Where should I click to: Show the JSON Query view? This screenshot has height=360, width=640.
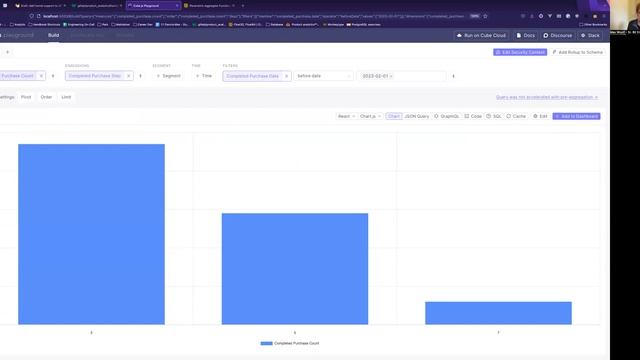point(417,116)
